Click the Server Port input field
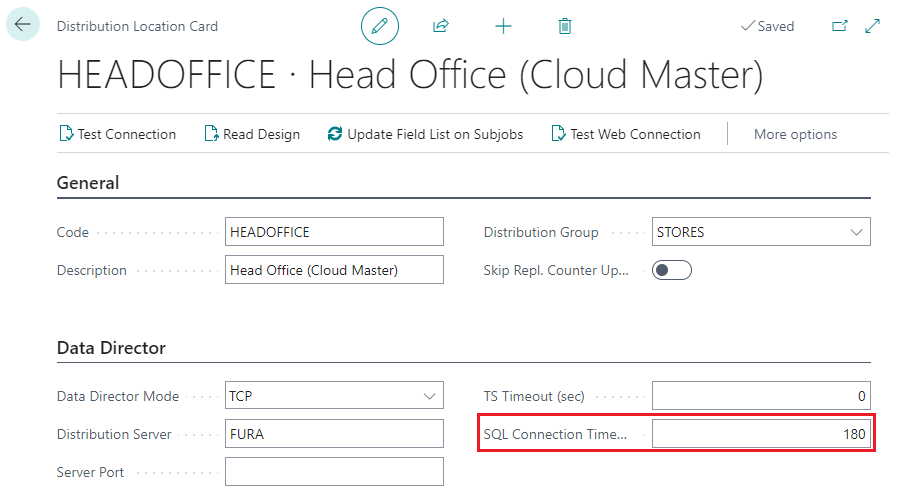The width and height of the screenshot is (911, 501). [334, 472]
